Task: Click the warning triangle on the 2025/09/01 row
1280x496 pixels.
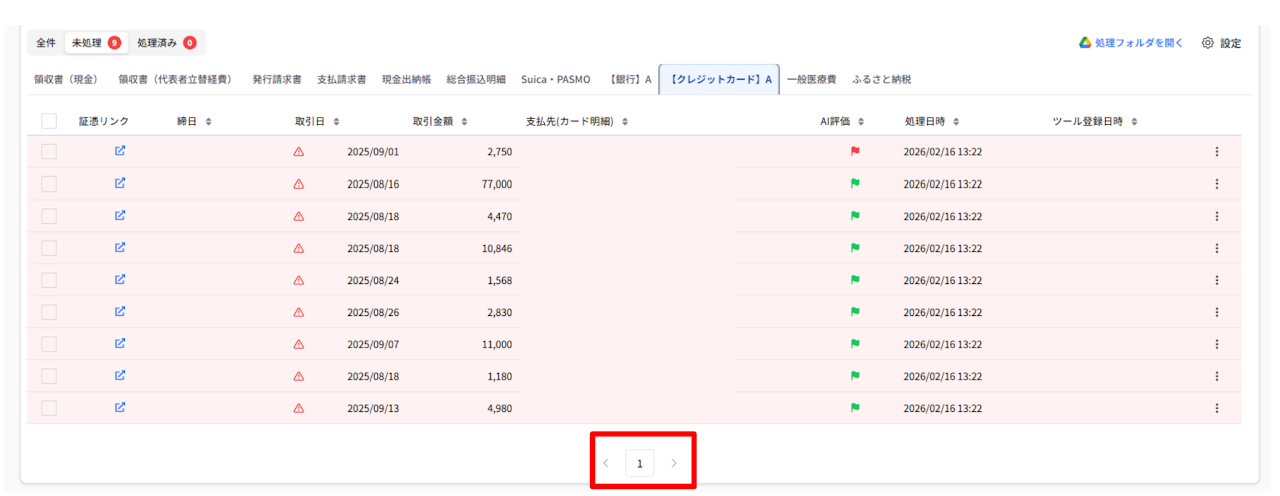Action: 298,152
